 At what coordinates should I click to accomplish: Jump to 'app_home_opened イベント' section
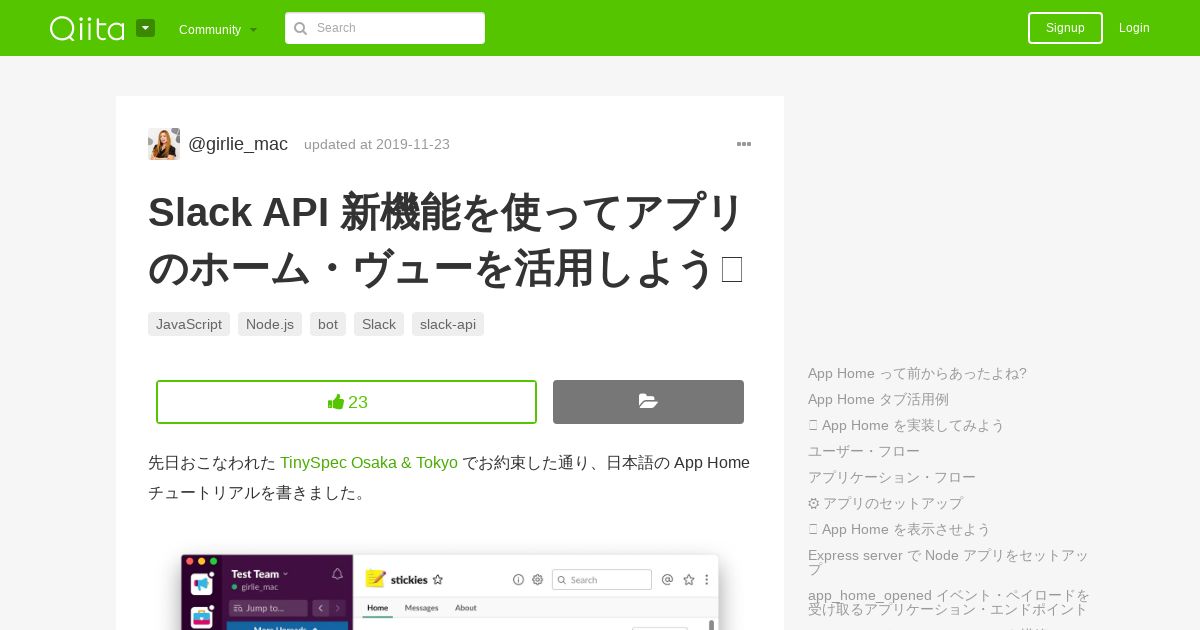(x=949, y=602)
